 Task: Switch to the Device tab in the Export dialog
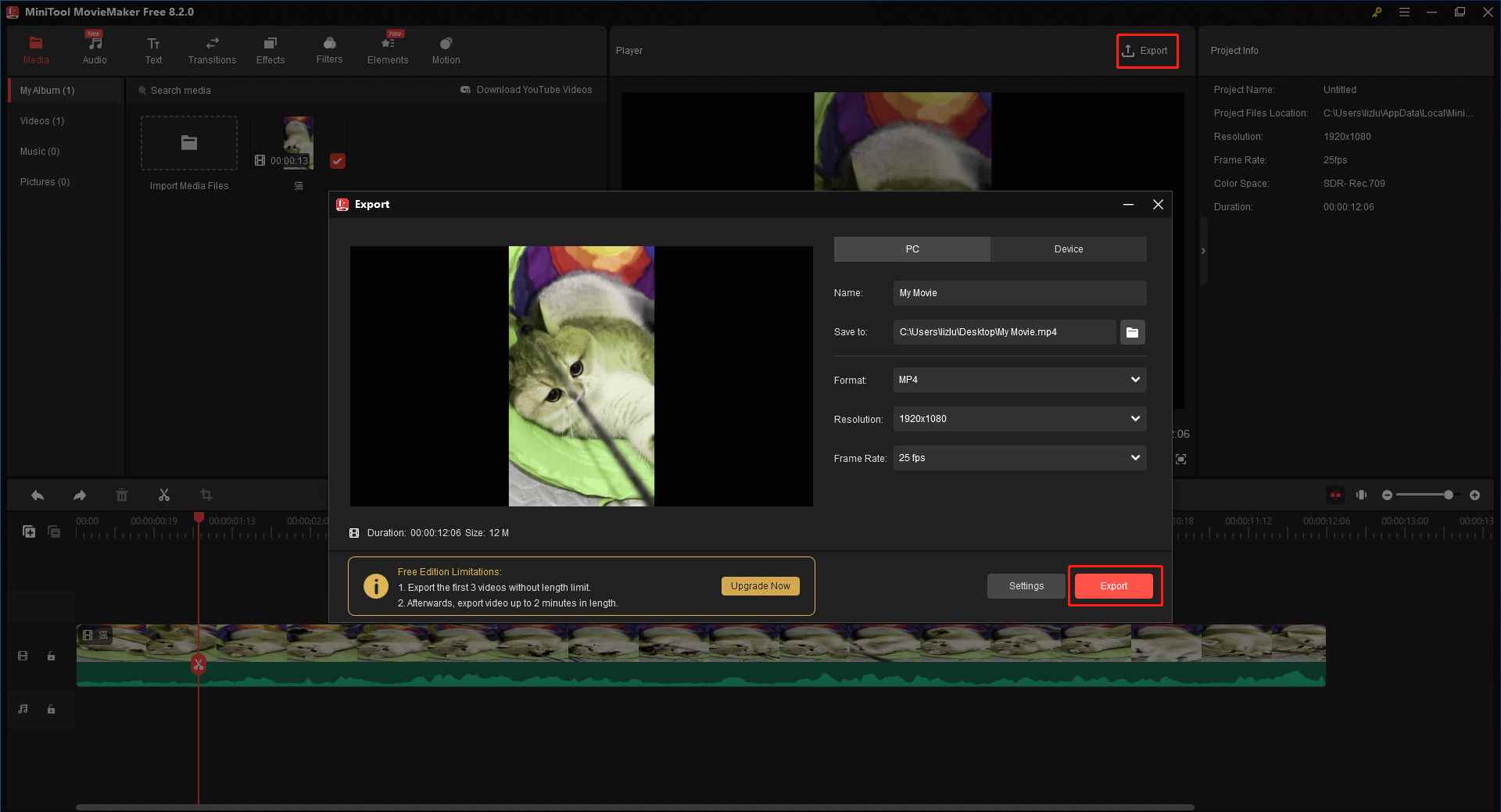pyautogui.click(x=1069, y=249)
